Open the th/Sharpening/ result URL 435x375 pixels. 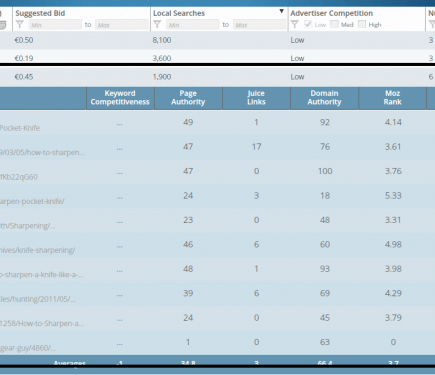(x=28, y=226)
